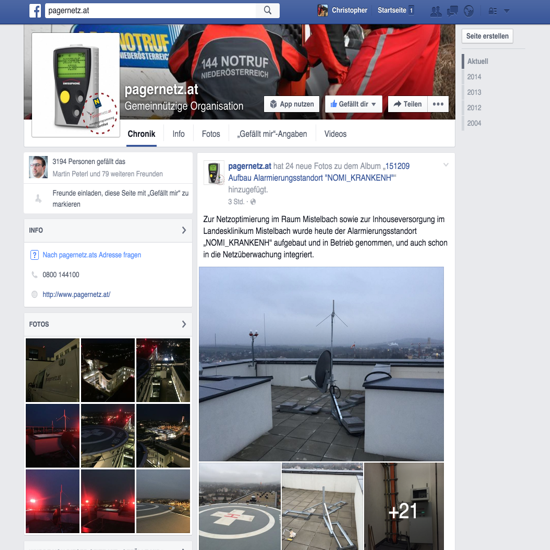Click Nach pagernetz.ats Adresse fragen

92,255
